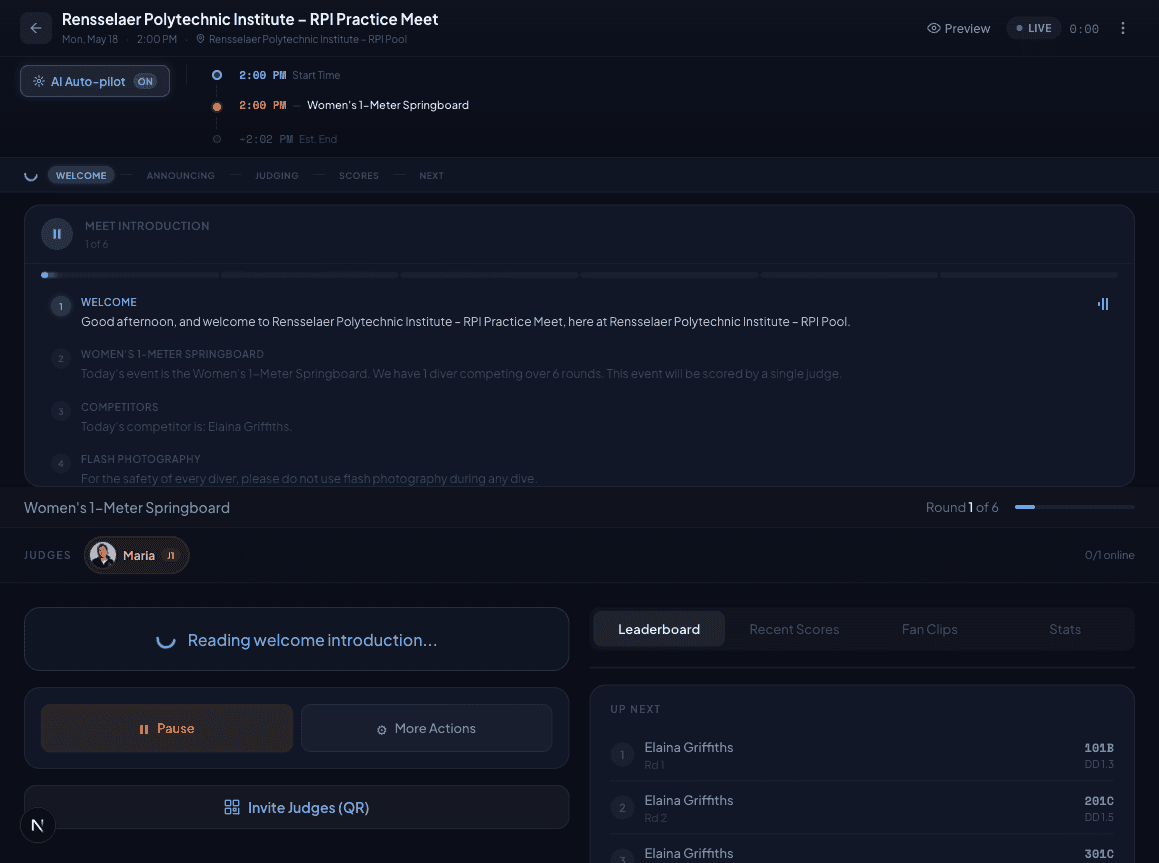The height and width of the screenshot is (863, 1159).
Task: Click the audio waveform icon on Welcome line
Action: (x=1103, y=304)
